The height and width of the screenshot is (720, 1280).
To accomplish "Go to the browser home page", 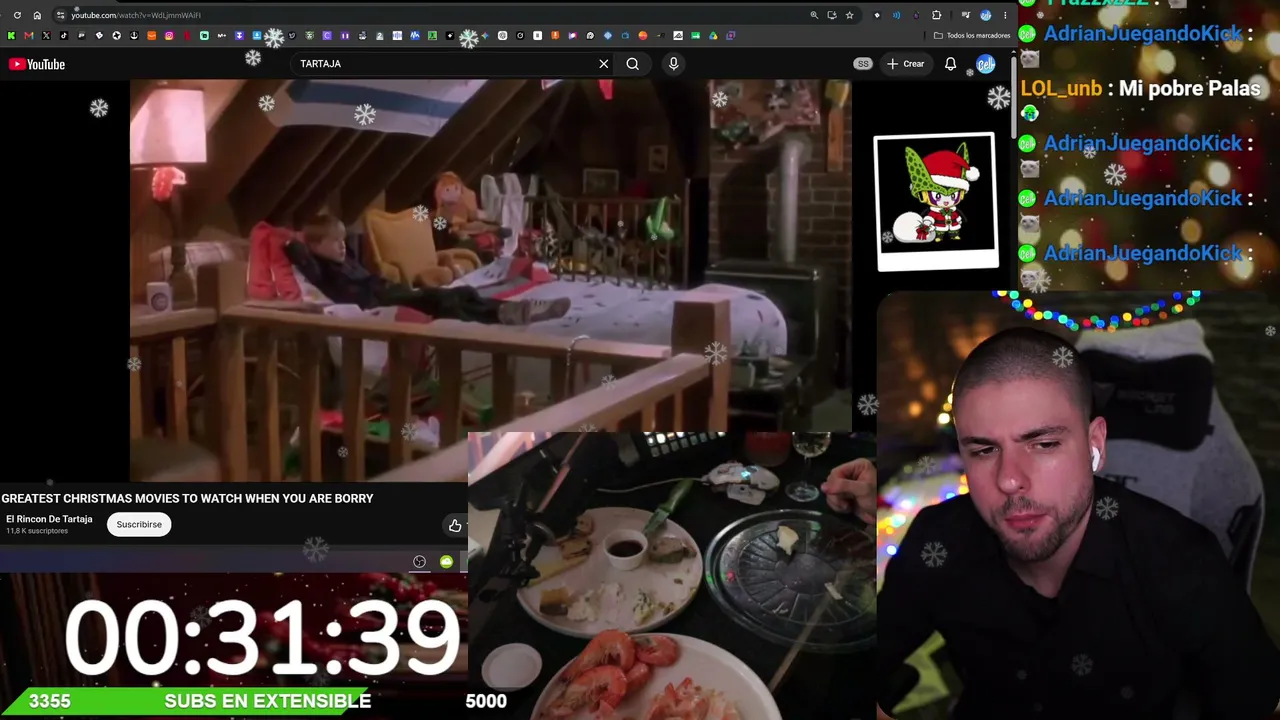I will tap(37, 15).
